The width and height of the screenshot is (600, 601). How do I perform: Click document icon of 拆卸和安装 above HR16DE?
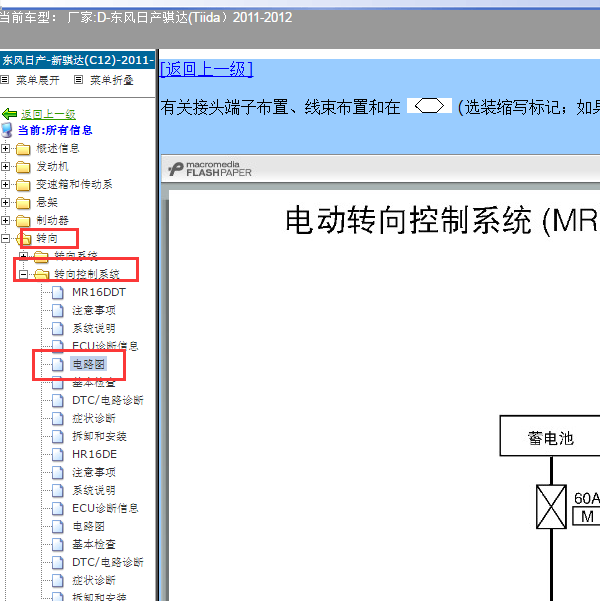pos(58,437)
